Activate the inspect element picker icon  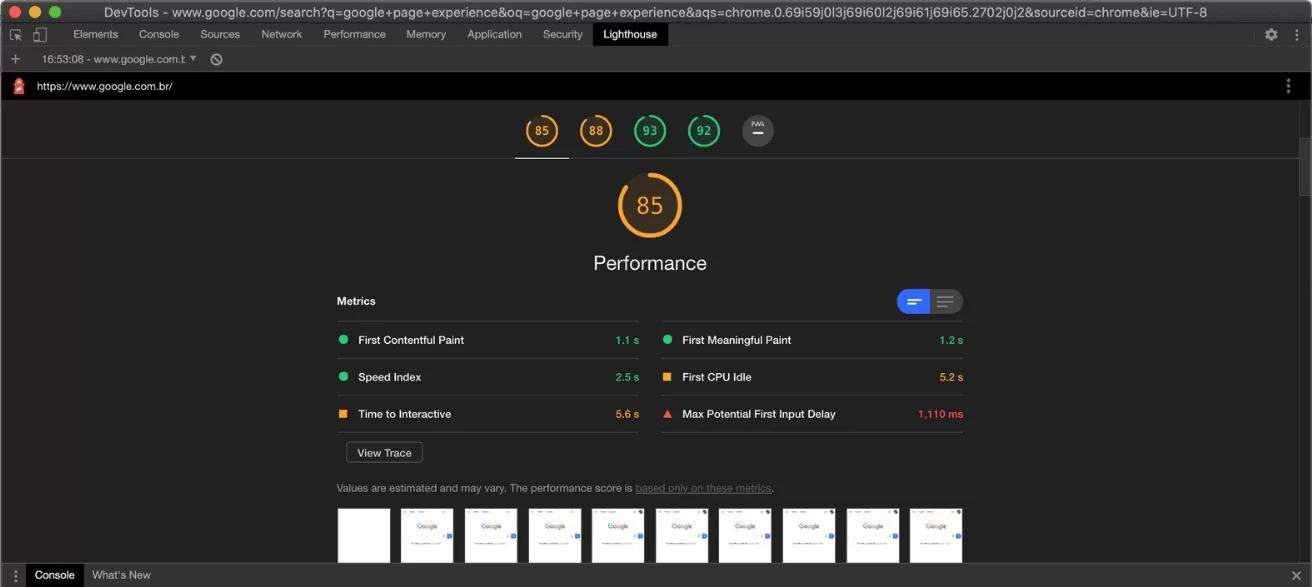(16, 34)
